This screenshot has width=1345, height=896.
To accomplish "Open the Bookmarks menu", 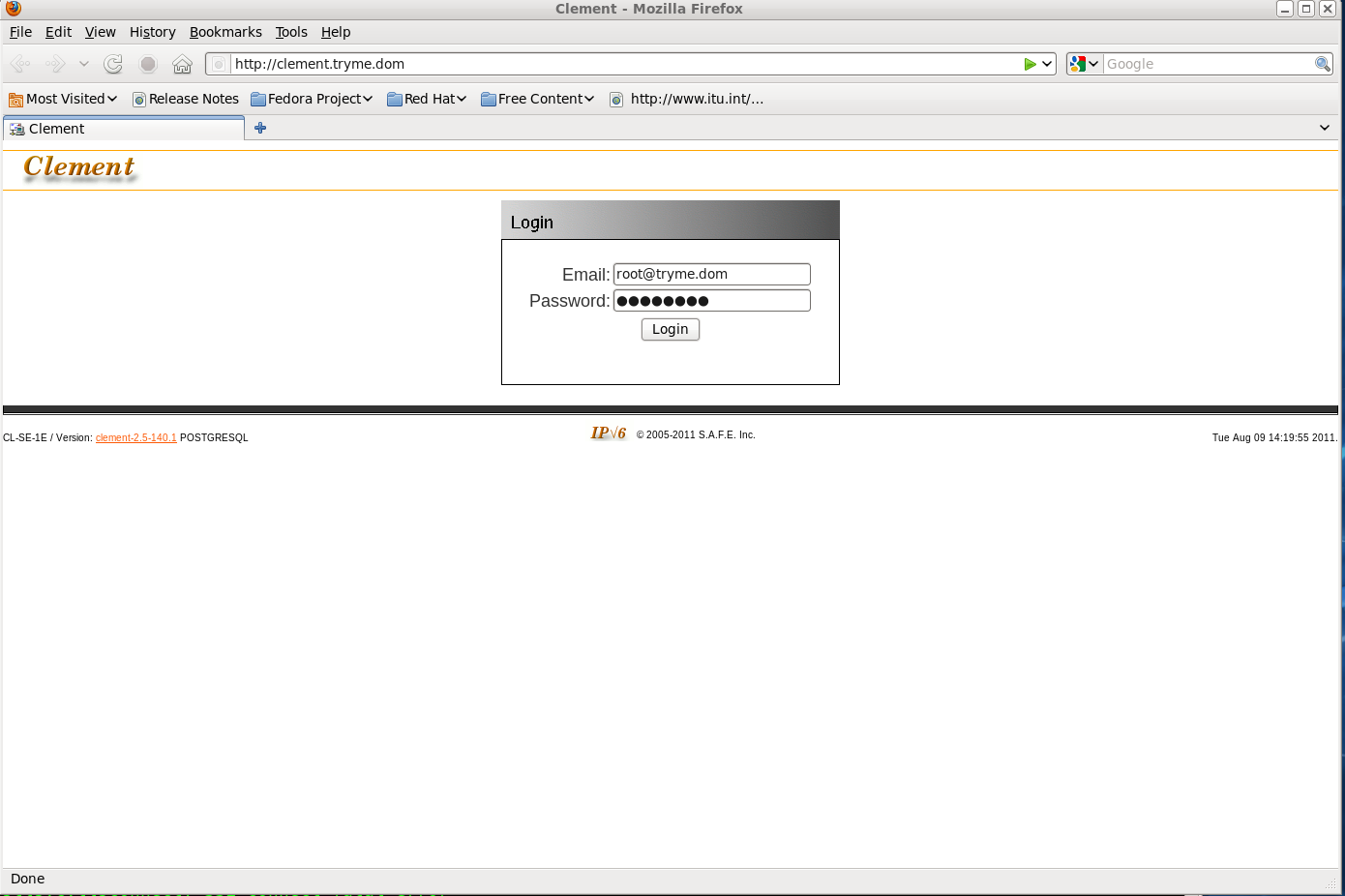I will pyautogui.click(x=225, y=32).
